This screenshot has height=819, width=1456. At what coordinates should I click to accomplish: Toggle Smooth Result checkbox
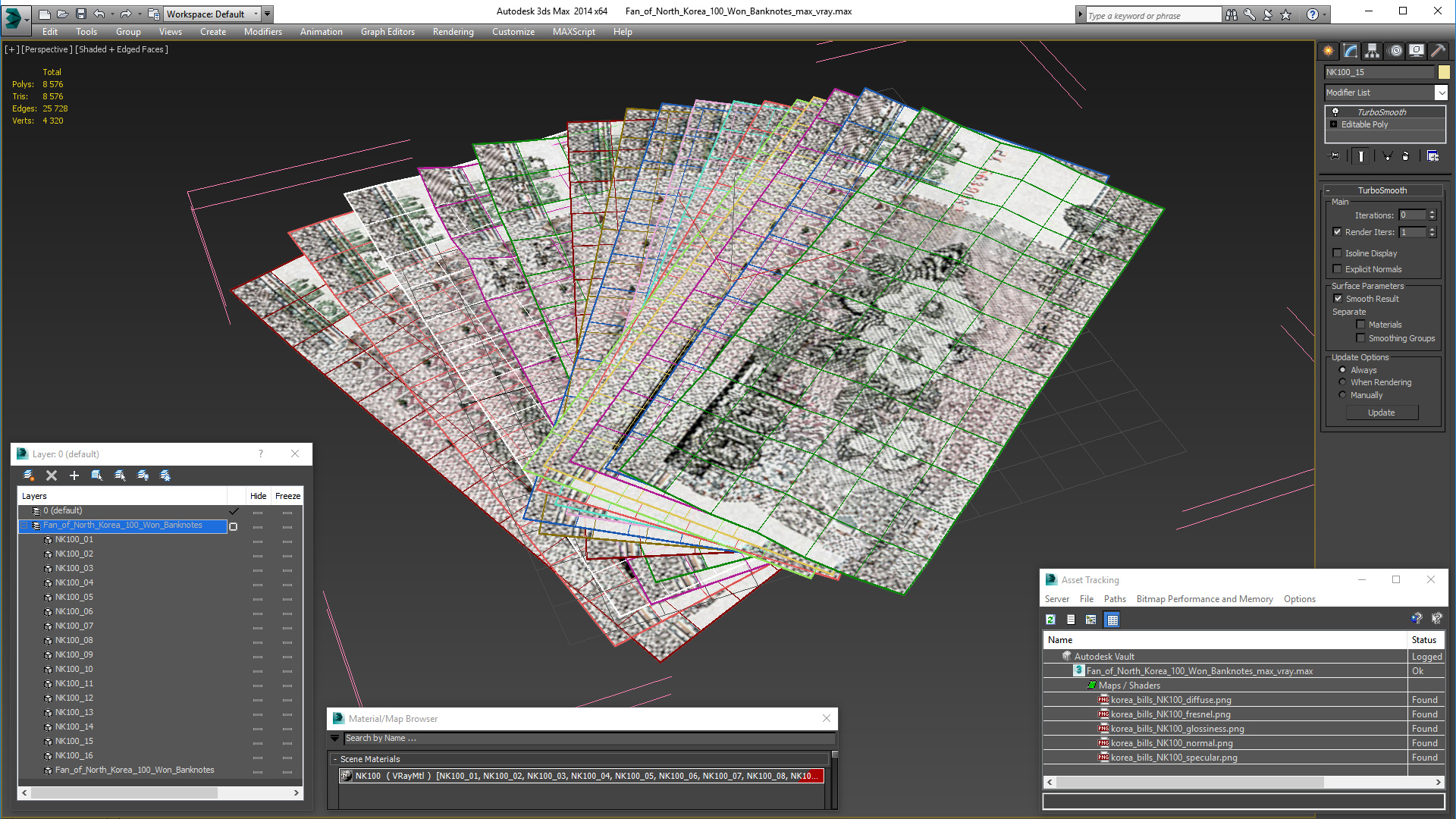click(1338, 299)
